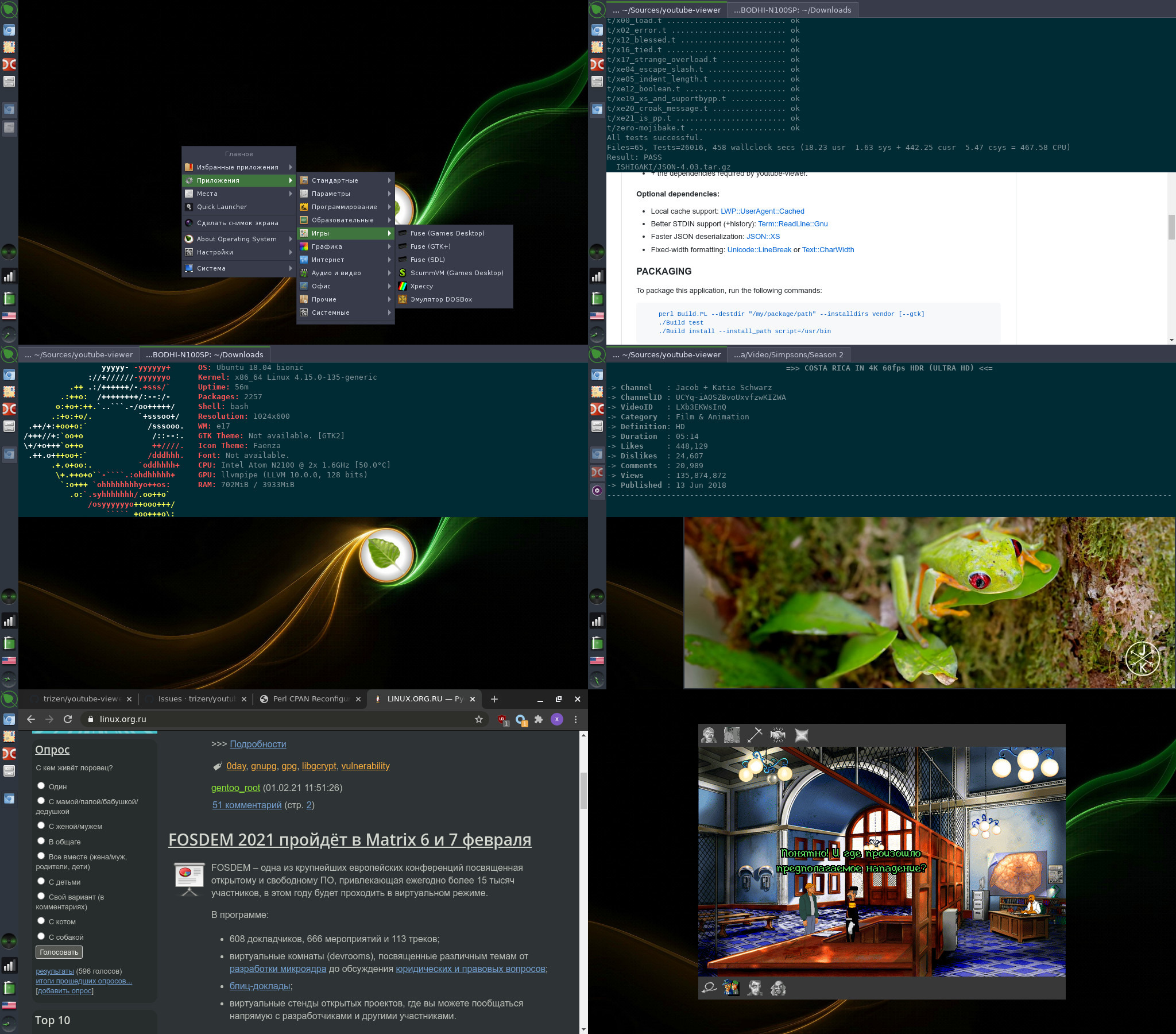Viewport: 1176px width, 1034px height.
Task: Select the photo verb icon in the game toolbar
Action: tap(731, 735)
